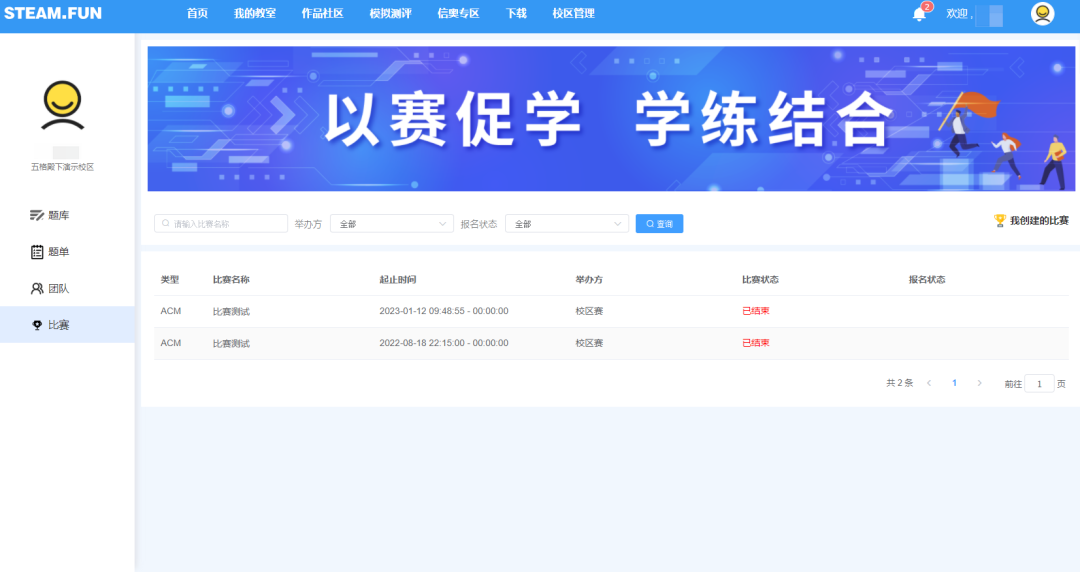Click the 比赛 trophy icon in sidebar
Viewport: 1080px width, 572px height.
pyautogui.click(x=37, y=325)
